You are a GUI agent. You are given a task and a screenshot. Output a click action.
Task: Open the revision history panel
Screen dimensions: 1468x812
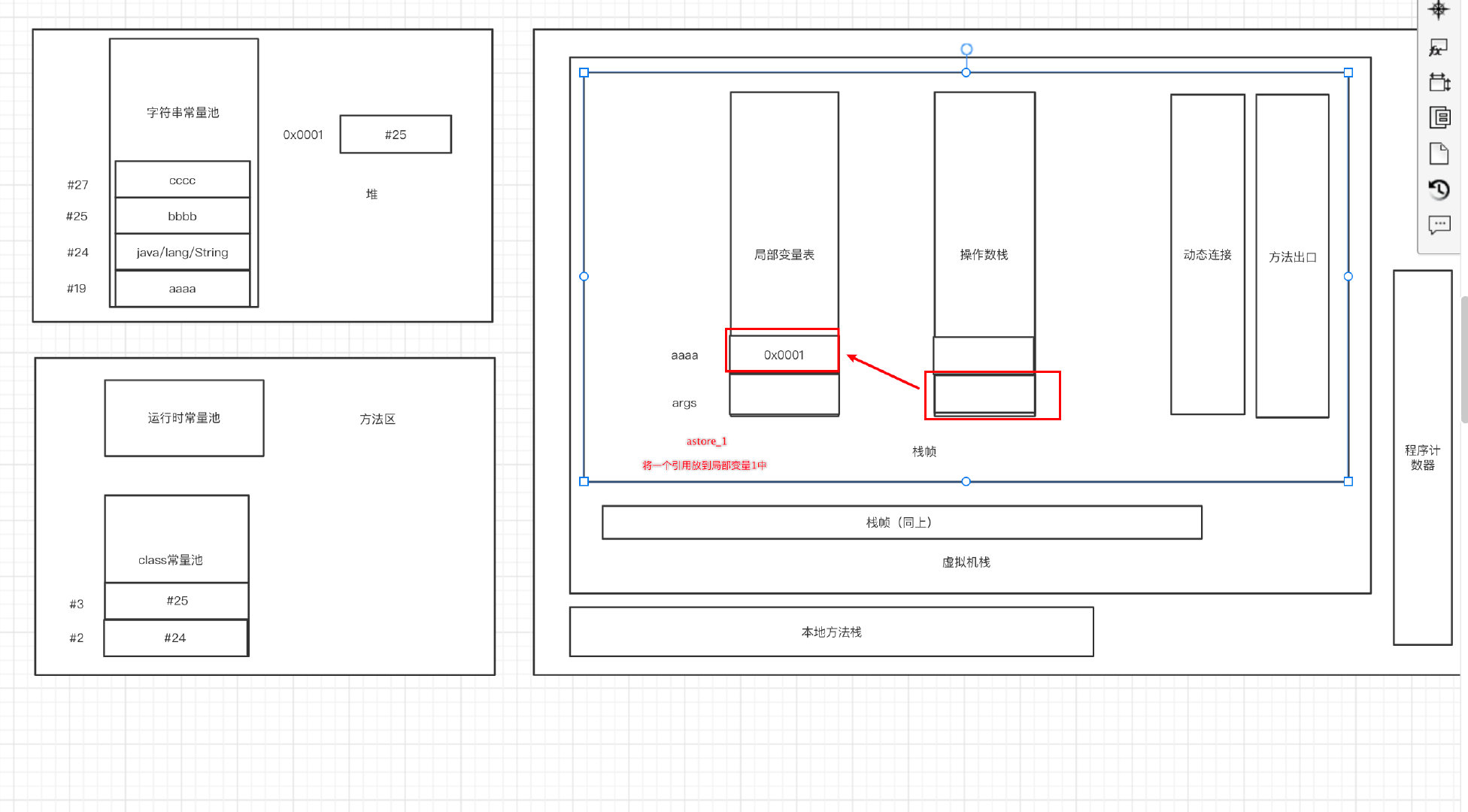coord(1439,189)
